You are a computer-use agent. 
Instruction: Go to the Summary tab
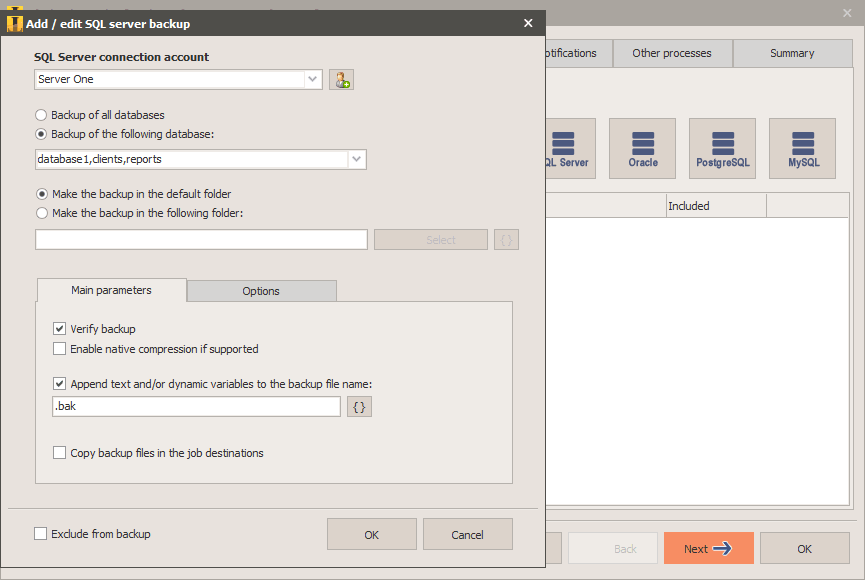pyautogui.click(x=791, y=53)
